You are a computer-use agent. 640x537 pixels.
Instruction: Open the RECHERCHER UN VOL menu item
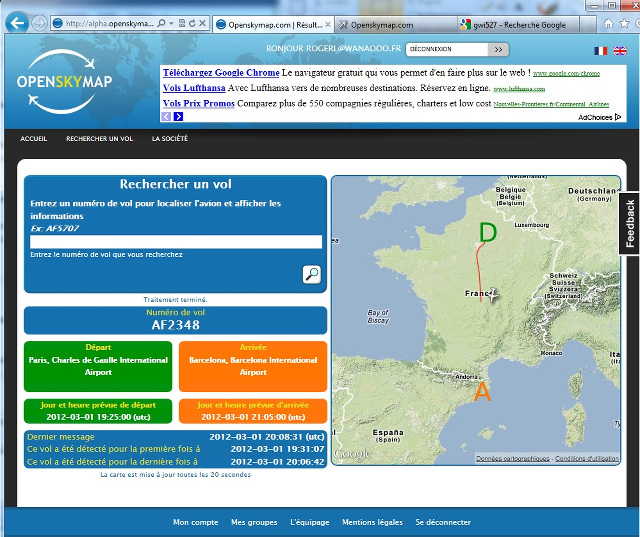pos(100,139)
